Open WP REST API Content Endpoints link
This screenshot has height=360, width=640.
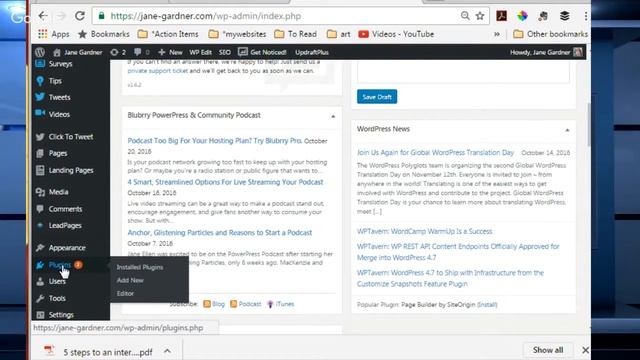pos(458,252)
